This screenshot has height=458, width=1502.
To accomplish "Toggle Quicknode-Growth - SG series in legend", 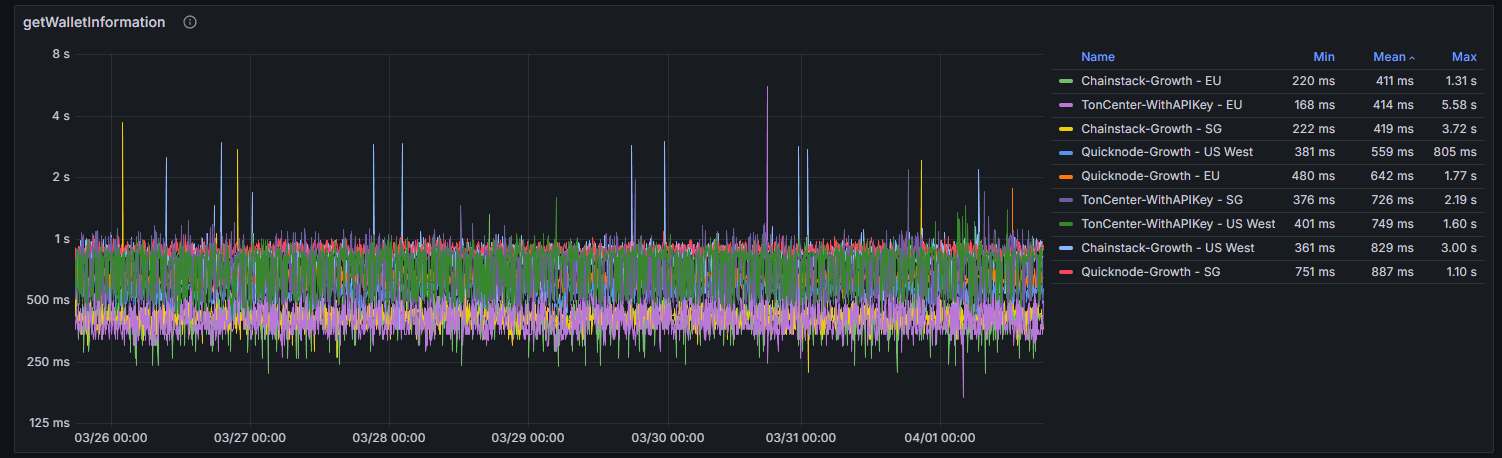I will tap(1150, 272).
